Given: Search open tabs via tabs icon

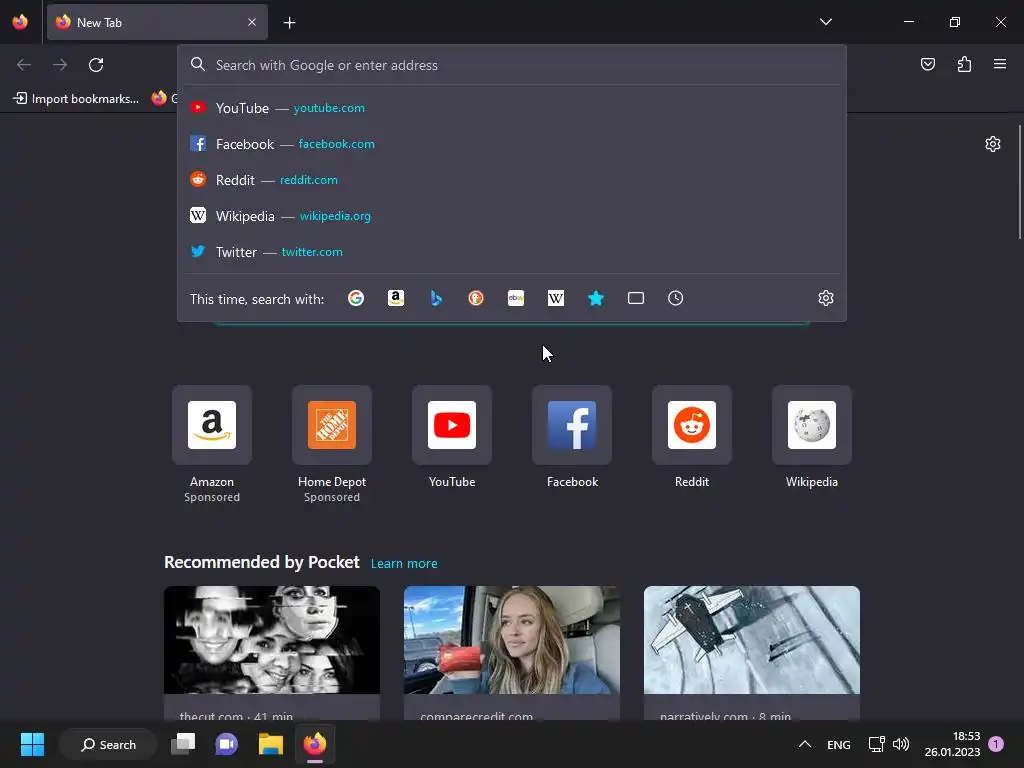Looking at the screenshot, I should [x=636, y=298].
